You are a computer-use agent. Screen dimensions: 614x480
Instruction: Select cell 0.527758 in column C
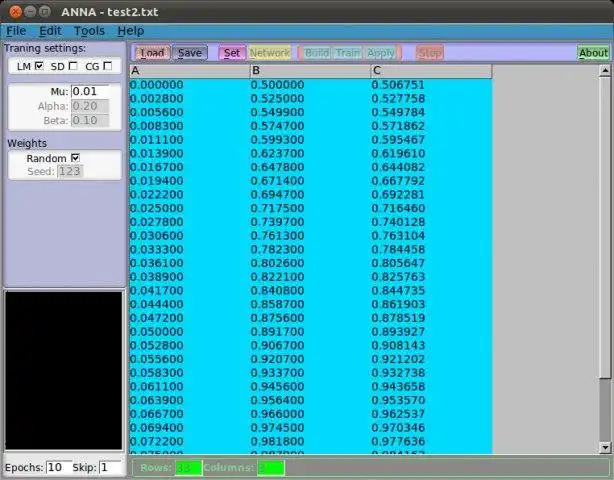pos(398,99)
